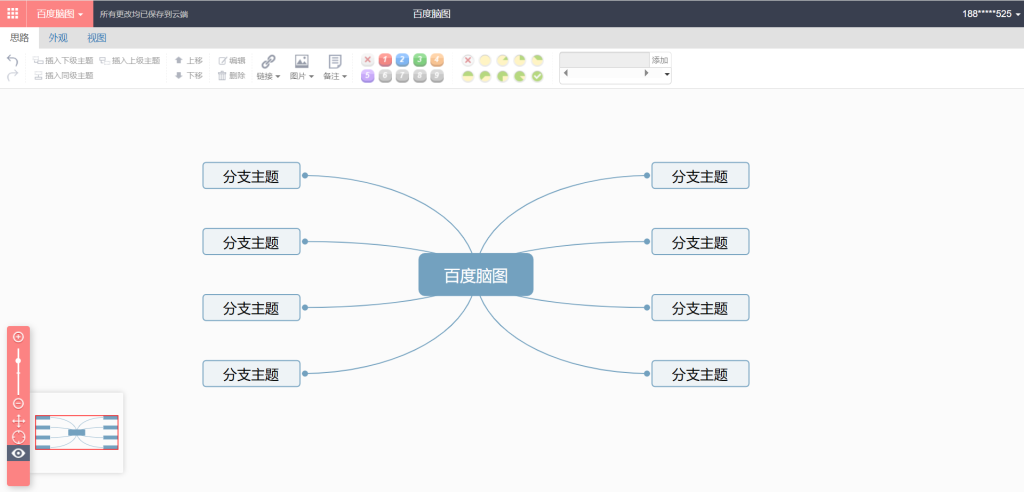Set priority 4 orange icon
This screenshot has width=1024, height=492.
[x=437, y=60]
